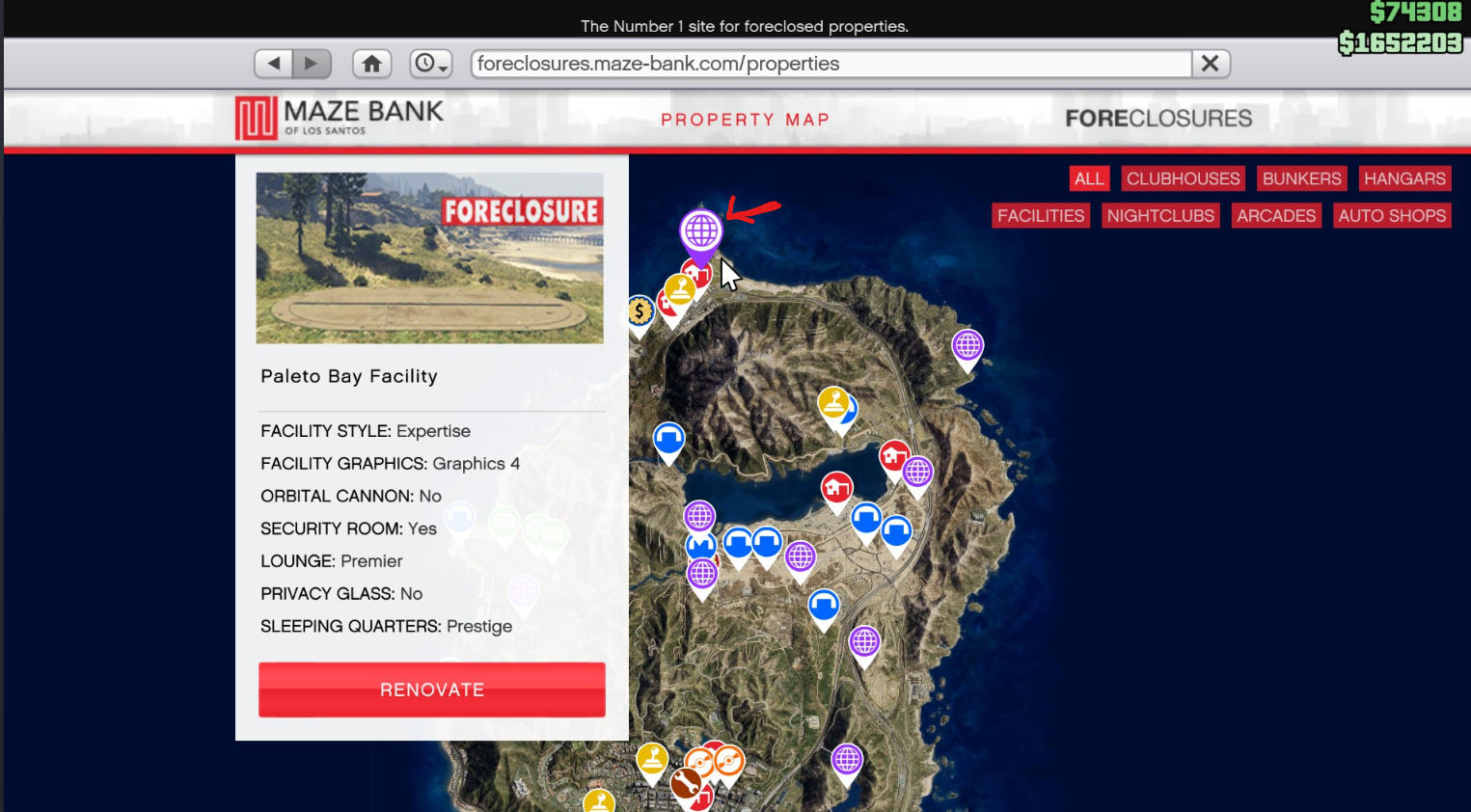Click the PRIVACY GLASS: No row
This screenshot has height=812, width=1471.
341,594
